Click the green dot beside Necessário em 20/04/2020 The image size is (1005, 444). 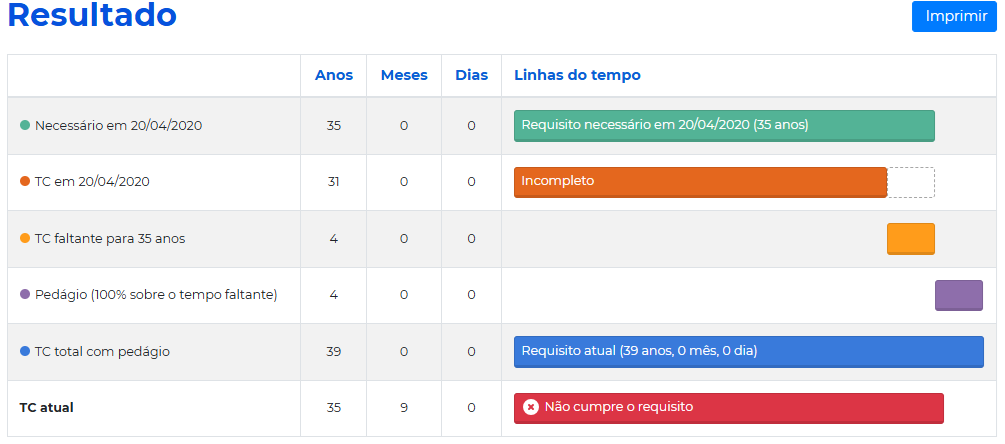click(25, 126)
